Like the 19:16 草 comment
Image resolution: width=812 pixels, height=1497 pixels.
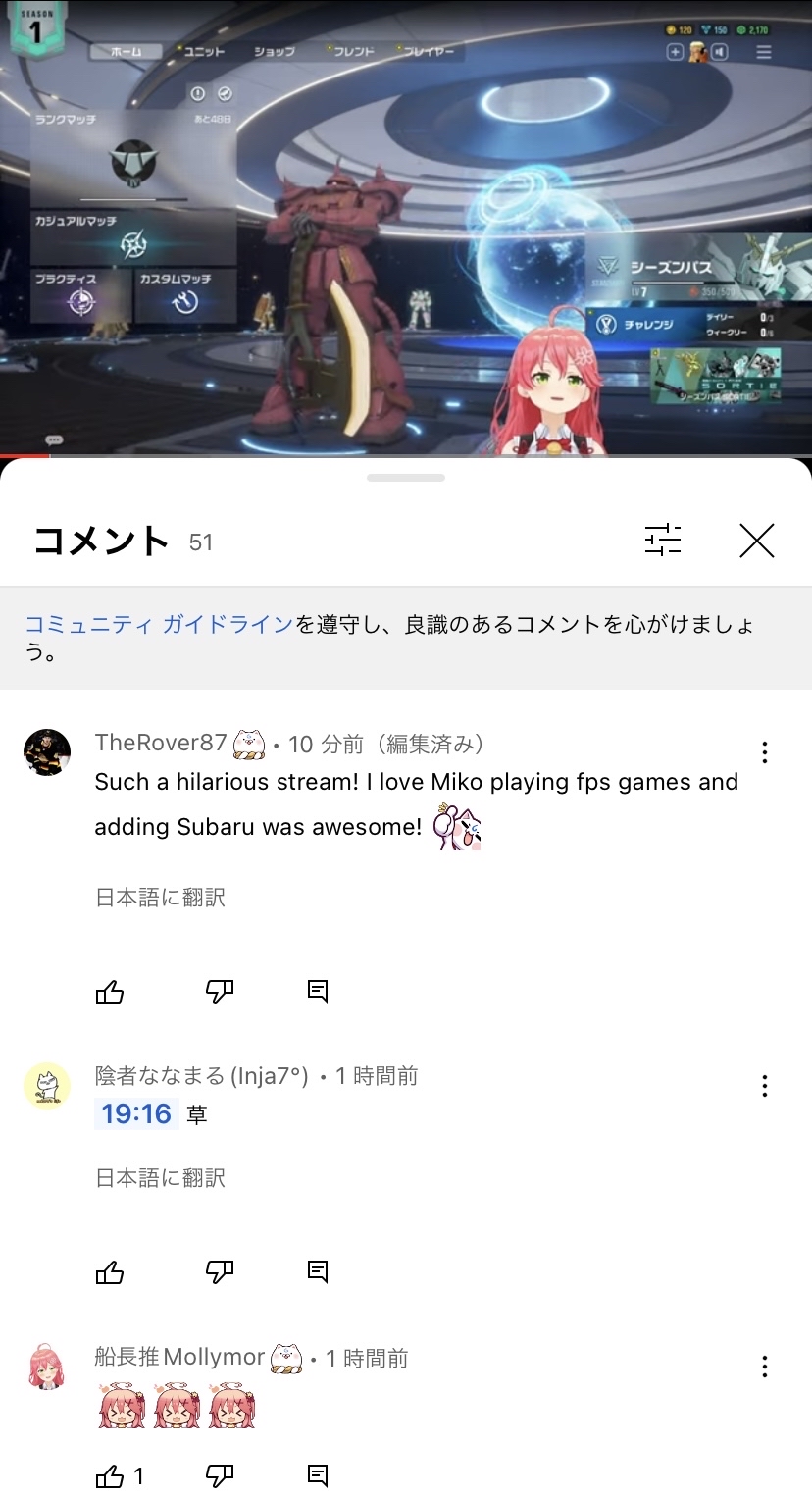[110, 1272]
